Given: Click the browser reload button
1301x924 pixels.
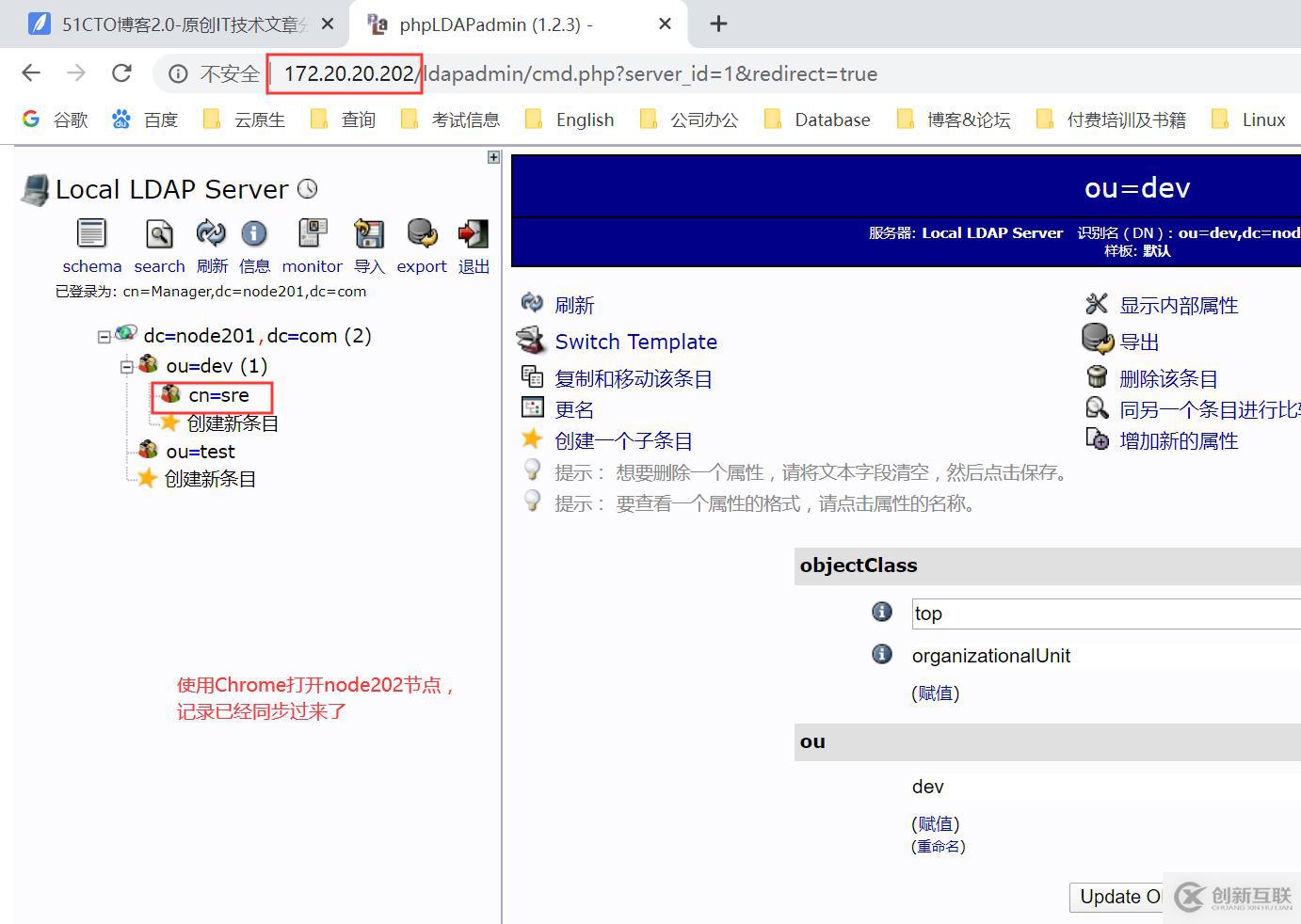Looking at the screenshot, I should [x=121, y=73].
